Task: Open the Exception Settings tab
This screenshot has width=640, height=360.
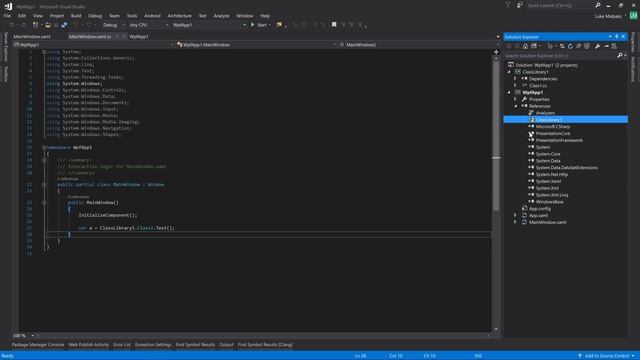Action: tap(153, 345)
